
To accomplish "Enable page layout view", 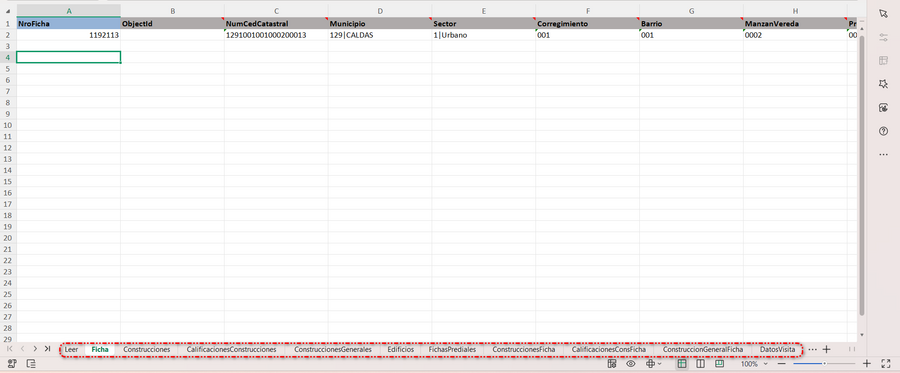I will tap(719, 363).
